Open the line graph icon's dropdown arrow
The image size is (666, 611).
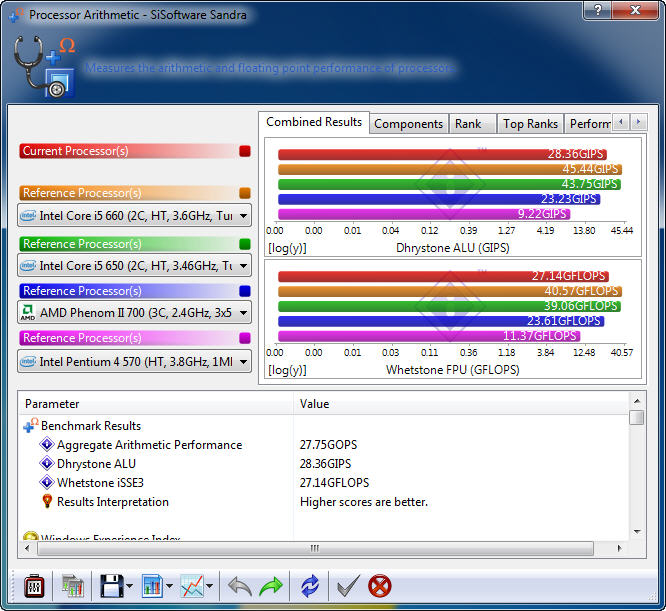click(209, 586)
